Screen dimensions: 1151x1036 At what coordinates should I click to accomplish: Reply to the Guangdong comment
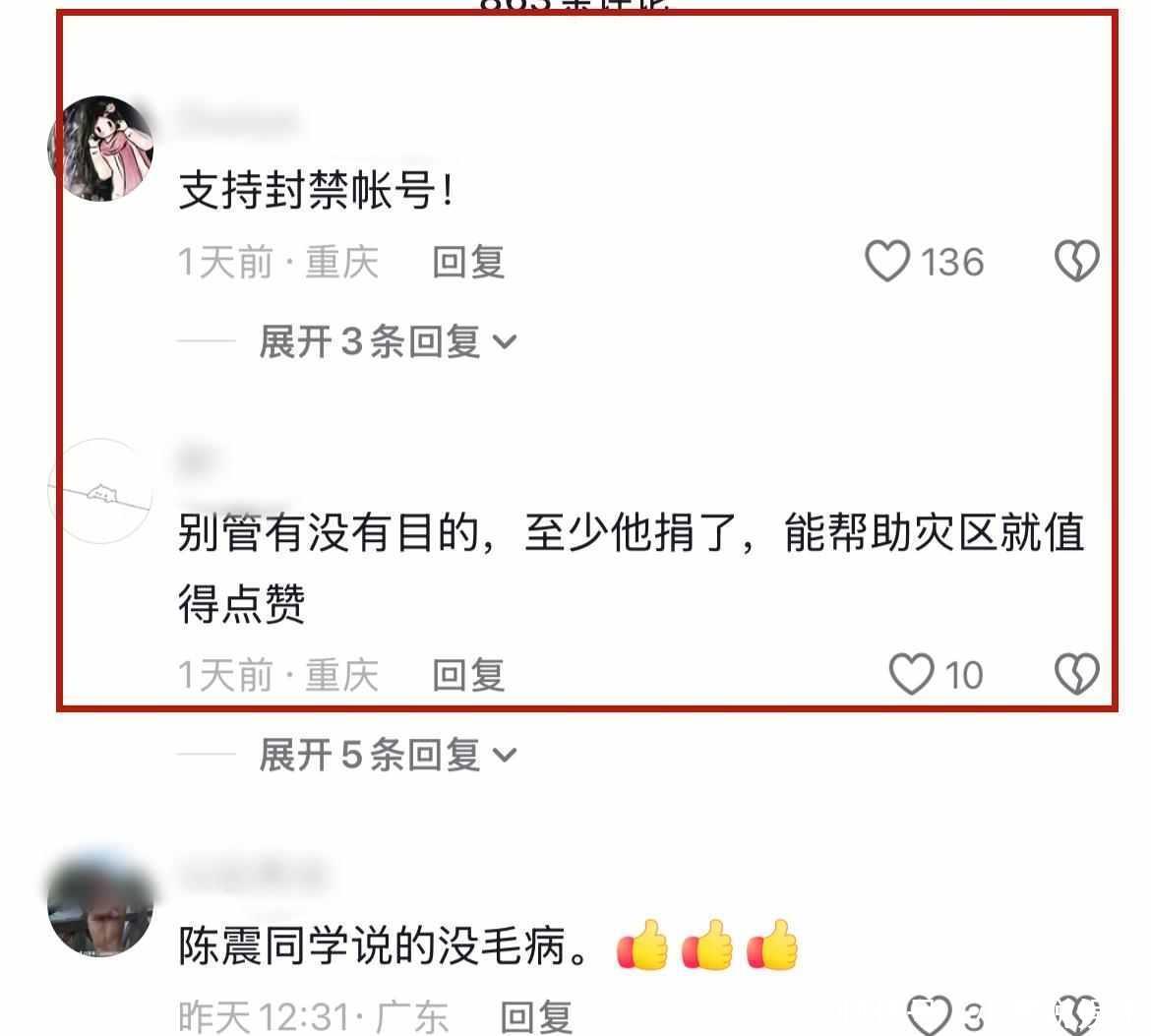(x=536, y=1017)
